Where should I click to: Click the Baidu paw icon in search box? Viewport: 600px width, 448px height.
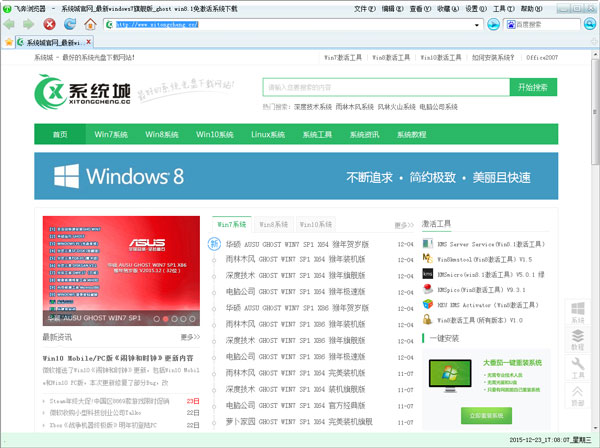511,24
